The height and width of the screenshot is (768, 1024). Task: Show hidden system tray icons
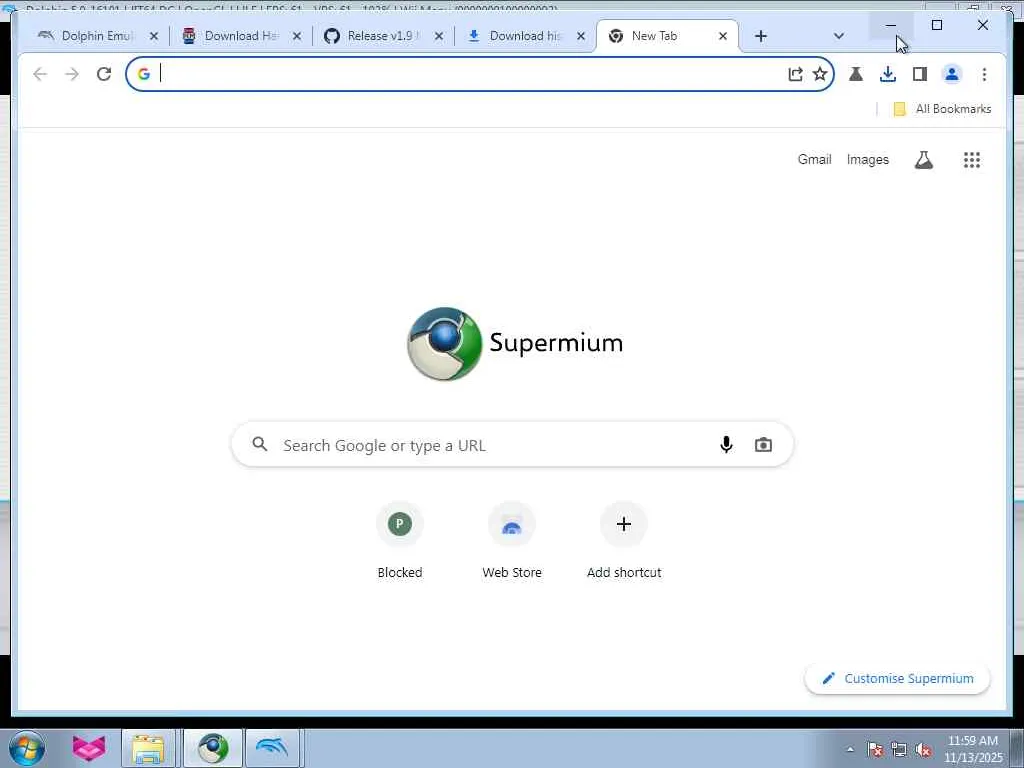pyautogui.click(x=850, y=750)
